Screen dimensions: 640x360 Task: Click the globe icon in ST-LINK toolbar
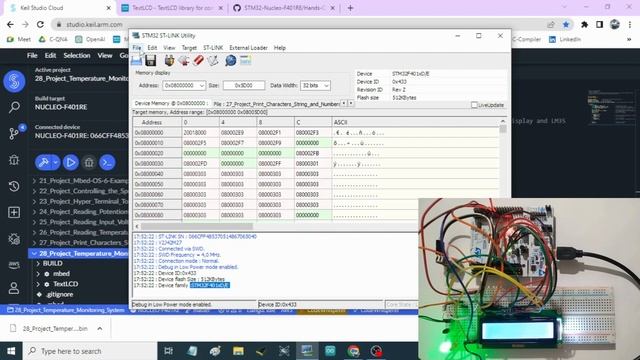pyautogui.click(x=231, y=60)
